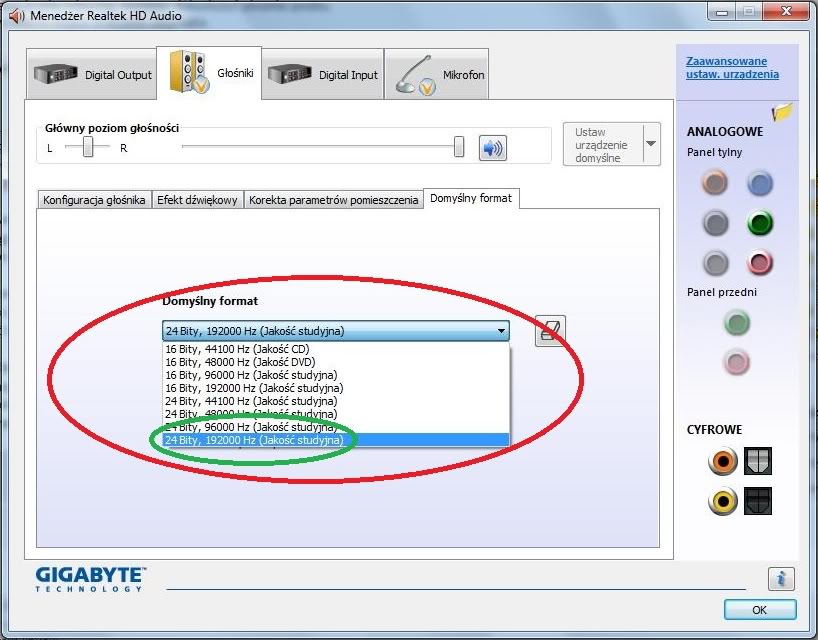This screenshot has height=640, width=818.
Task: Click the pink rear panel microphone jack
Action: tap(760, 263)
